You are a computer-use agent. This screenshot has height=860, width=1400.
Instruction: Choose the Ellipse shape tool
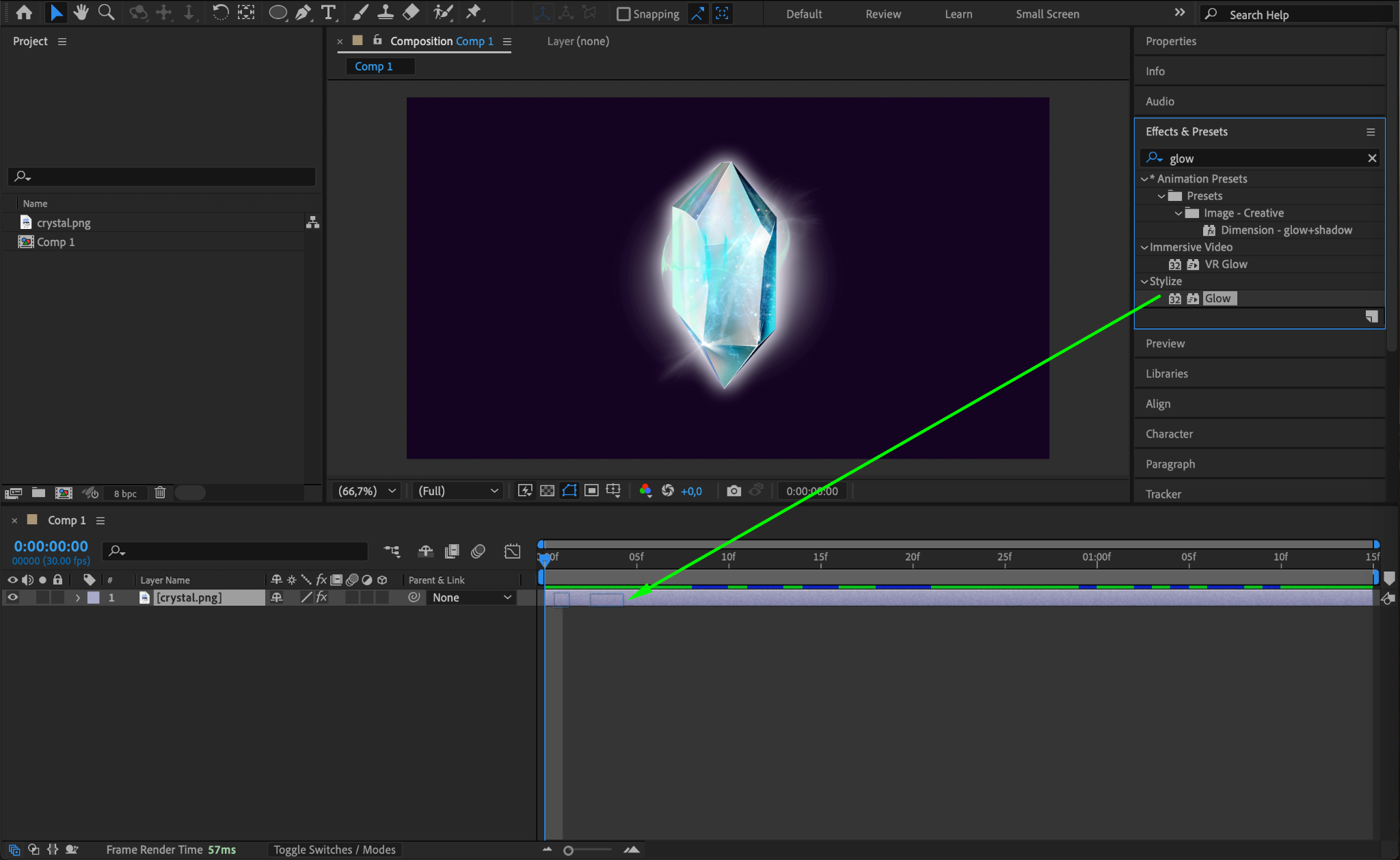(277, 12)
